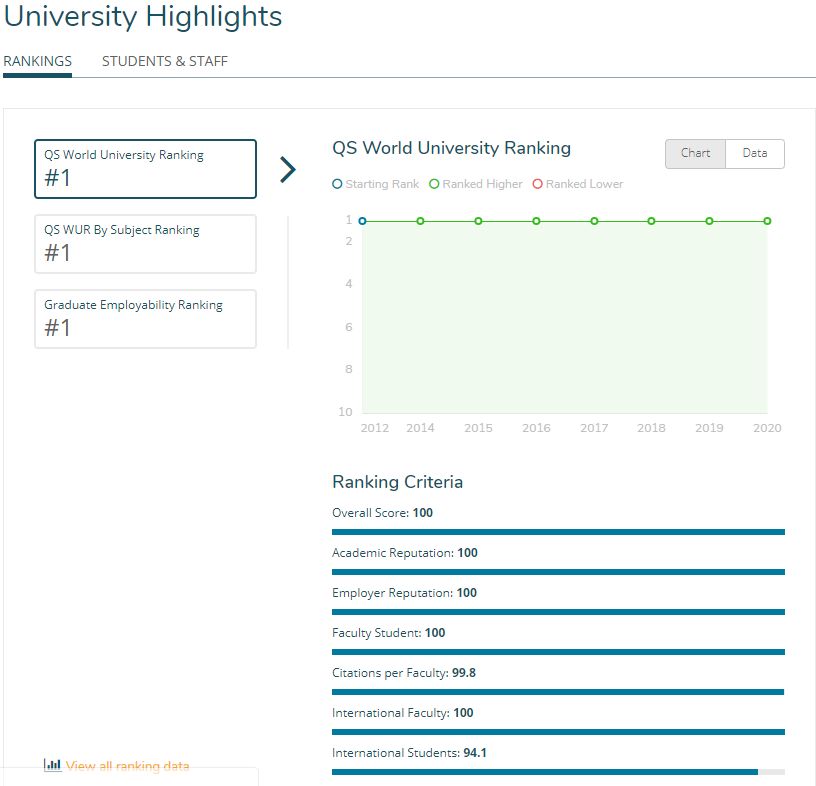Click the 2015 data point on chart
816x786 pixels.
click(478, 221)
